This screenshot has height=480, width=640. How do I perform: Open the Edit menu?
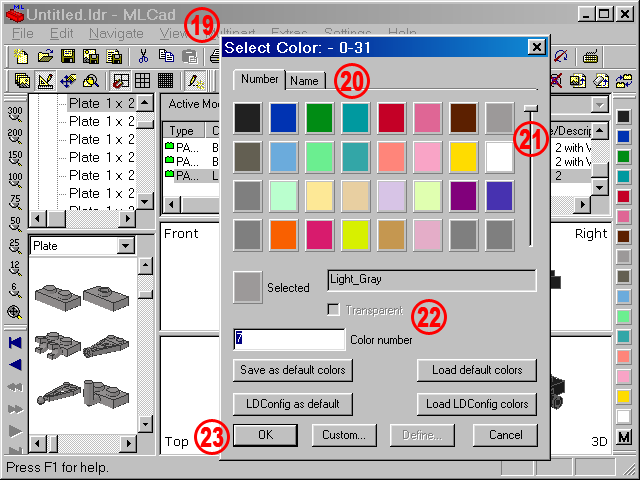coord(62,33)
